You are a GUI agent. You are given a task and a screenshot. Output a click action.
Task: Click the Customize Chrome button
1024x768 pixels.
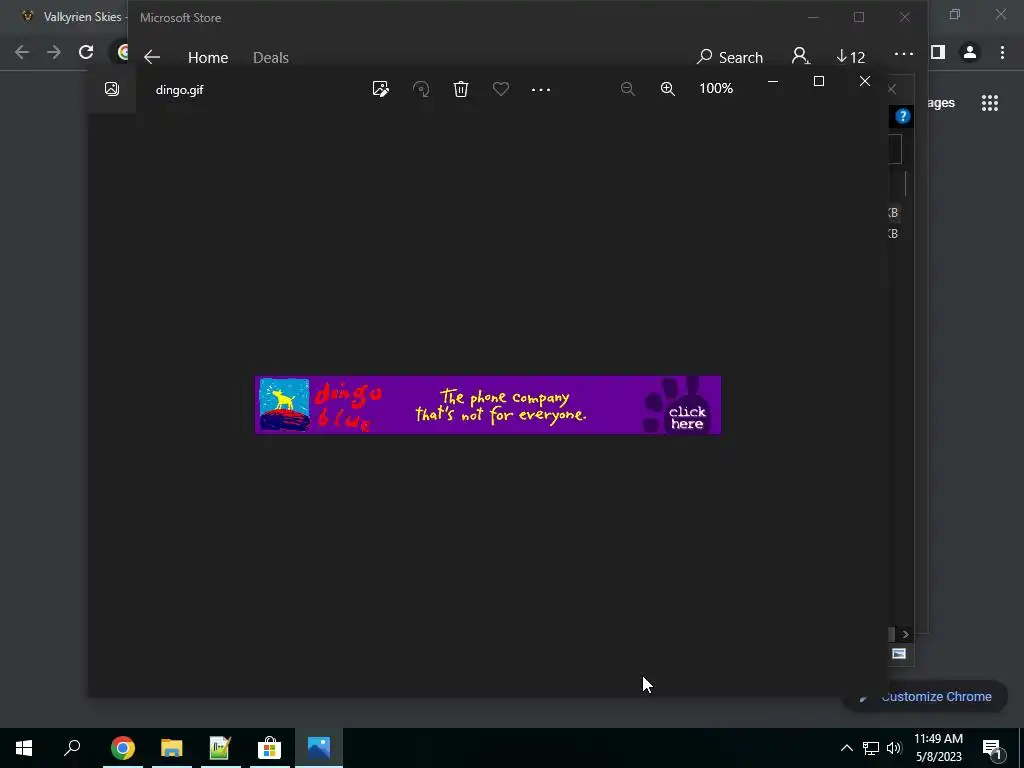click(x=927, y=697)
